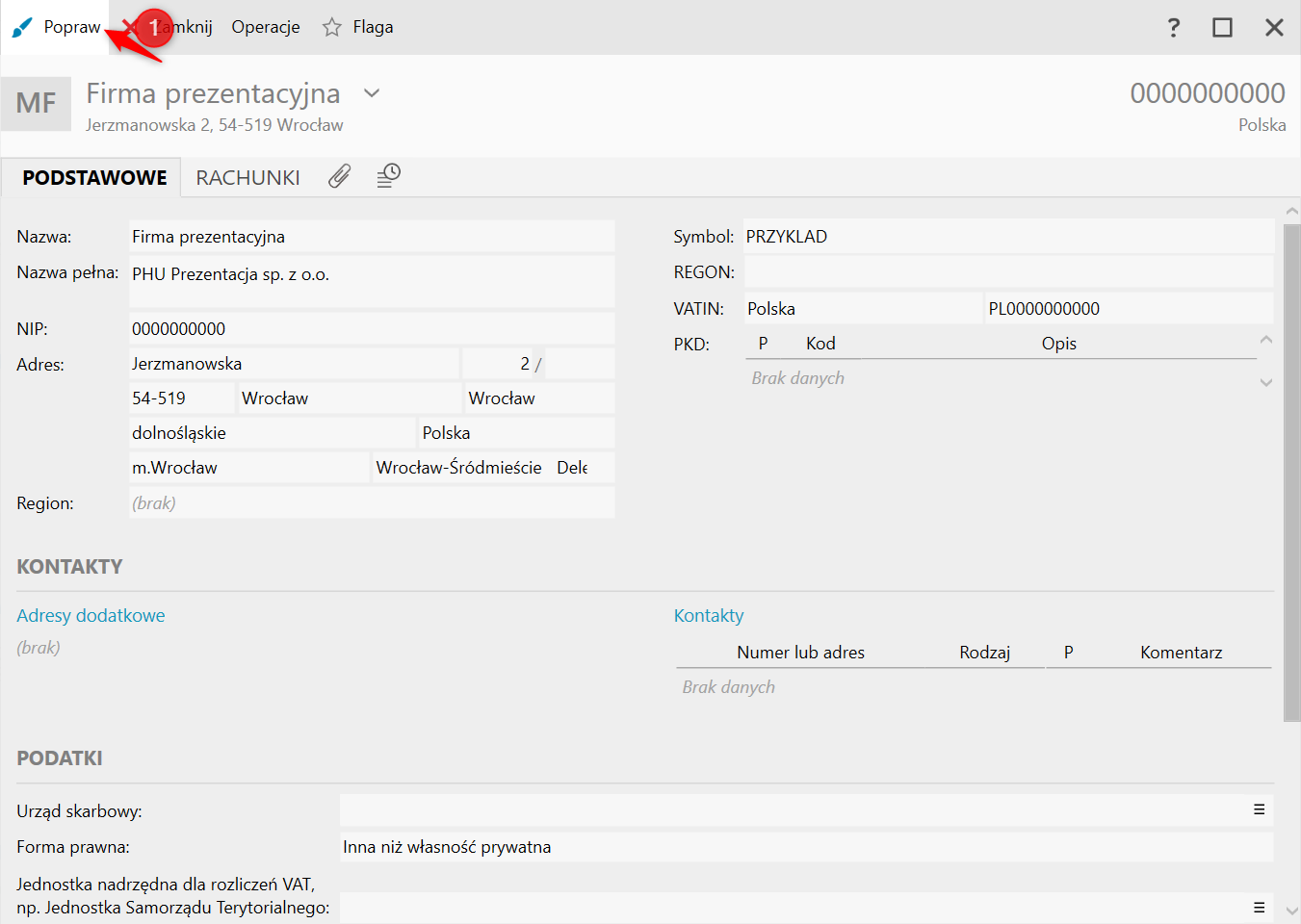Select the PODSTAWOWE tab
1301x924 pixels.
94,178
